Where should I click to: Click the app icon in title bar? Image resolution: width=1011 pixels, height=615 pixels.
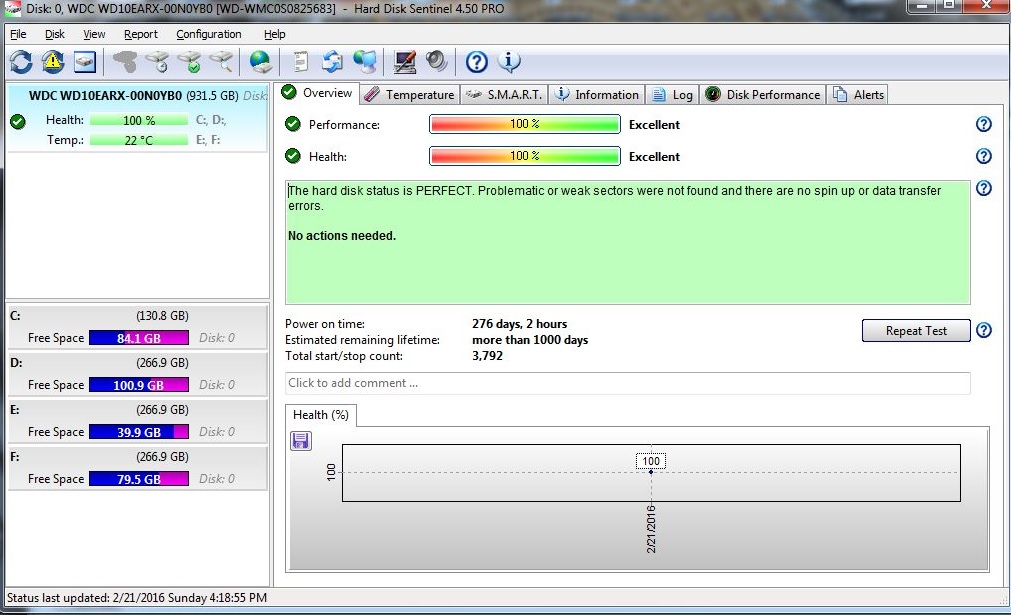click(12, 8)
